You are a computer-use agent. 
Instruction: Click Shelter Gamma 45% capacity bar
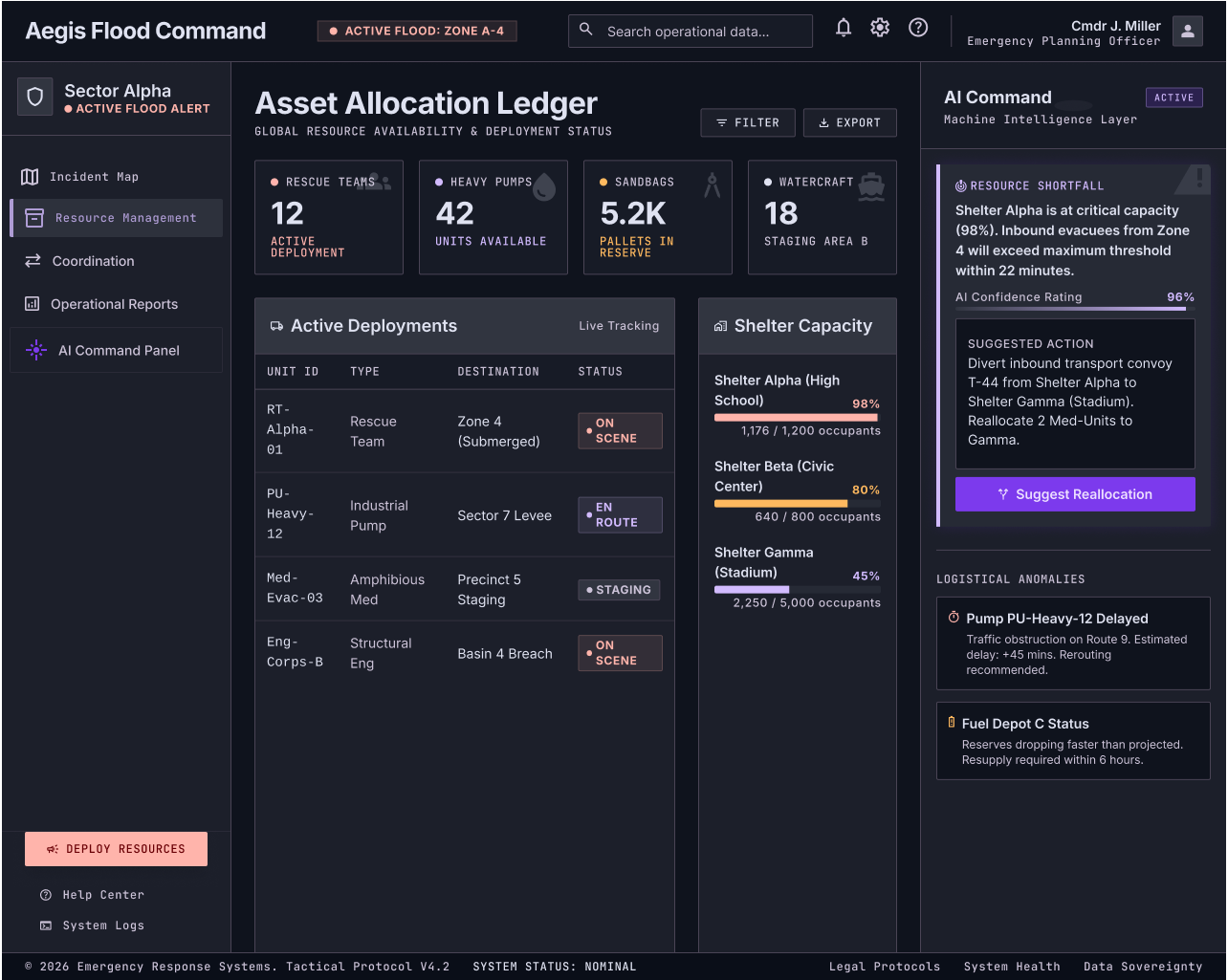tap(798, 590)
